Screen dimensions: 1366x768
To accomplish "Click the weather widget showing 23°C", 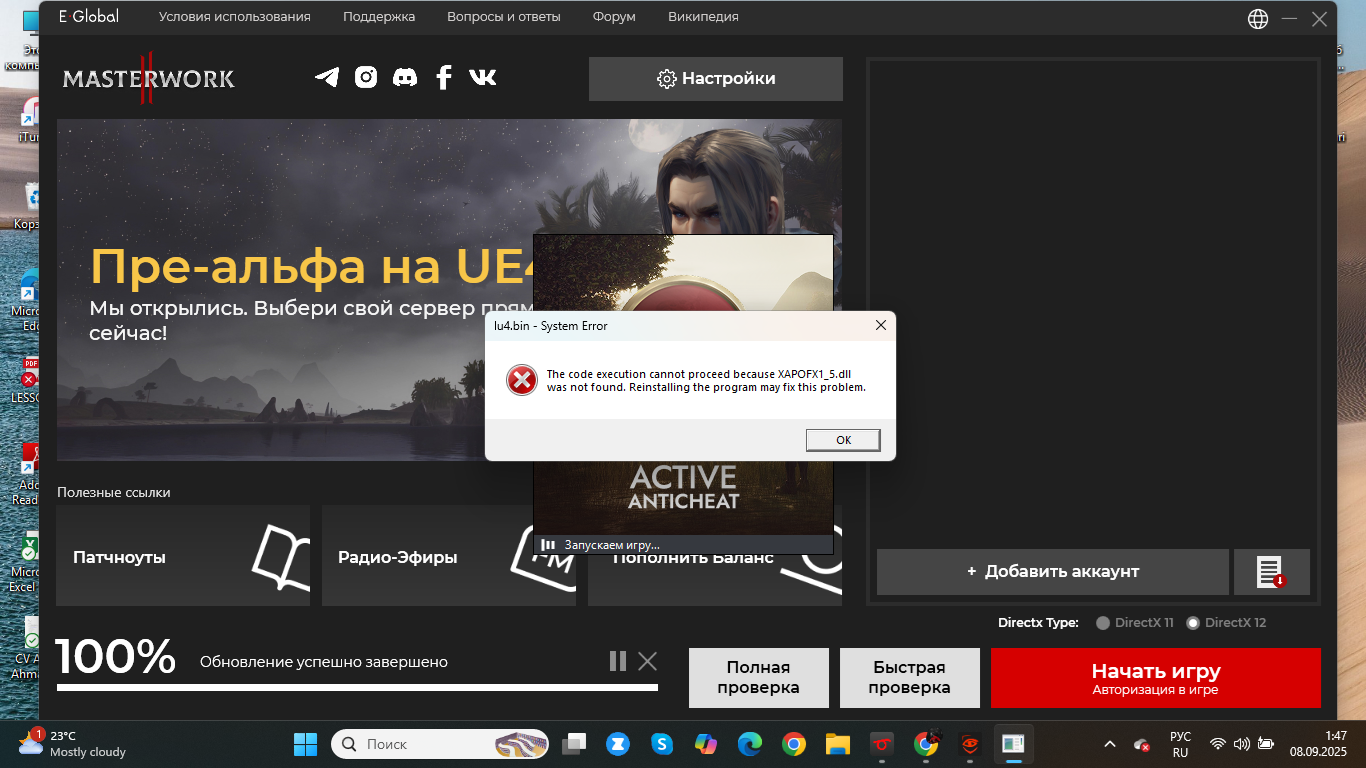I will pos(72,743).
